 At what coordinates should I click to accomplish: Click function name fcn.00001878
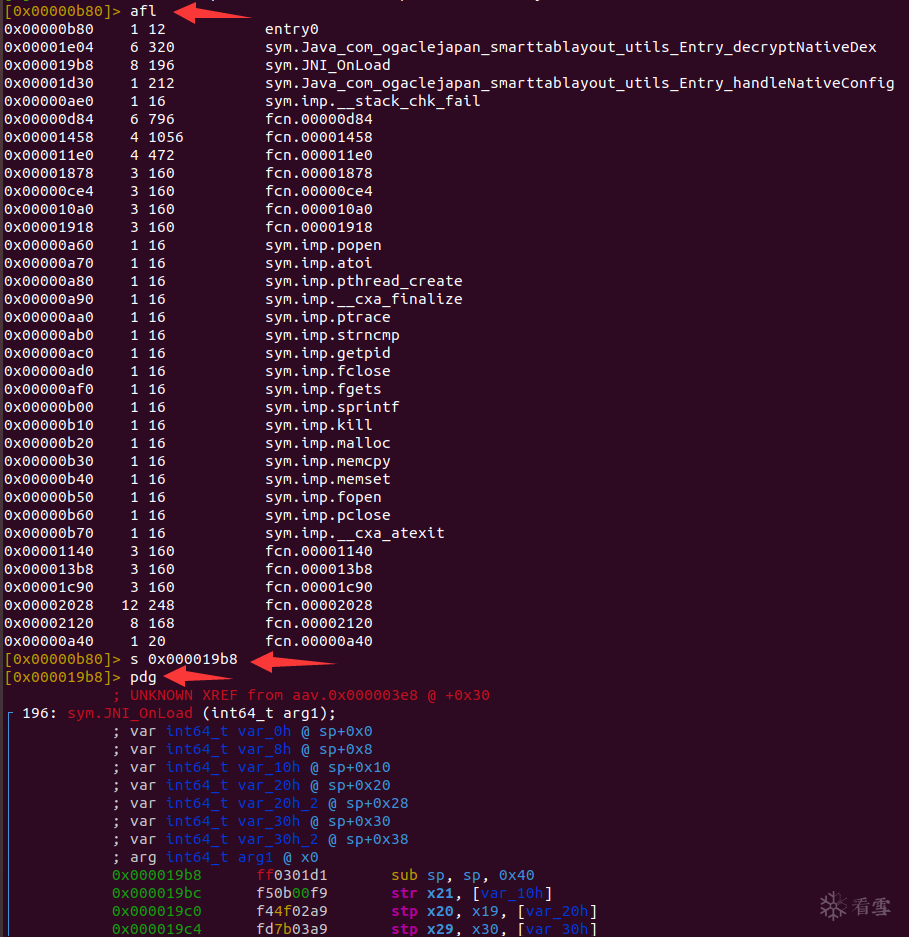319,173
